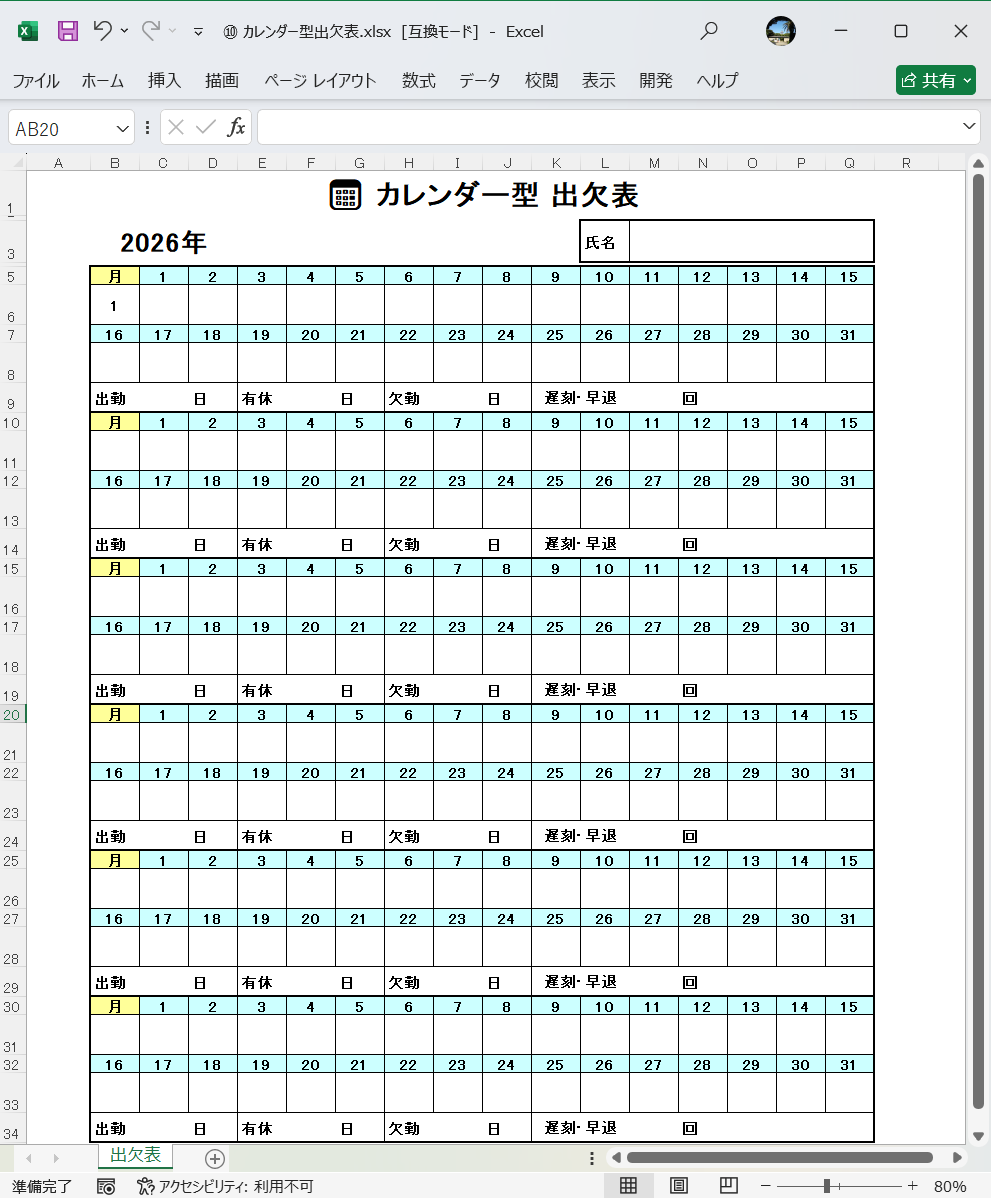Viewport: 991px width, 1198px height.
Task: Click the accessibility status icon
Action: tap(145, 1186)
